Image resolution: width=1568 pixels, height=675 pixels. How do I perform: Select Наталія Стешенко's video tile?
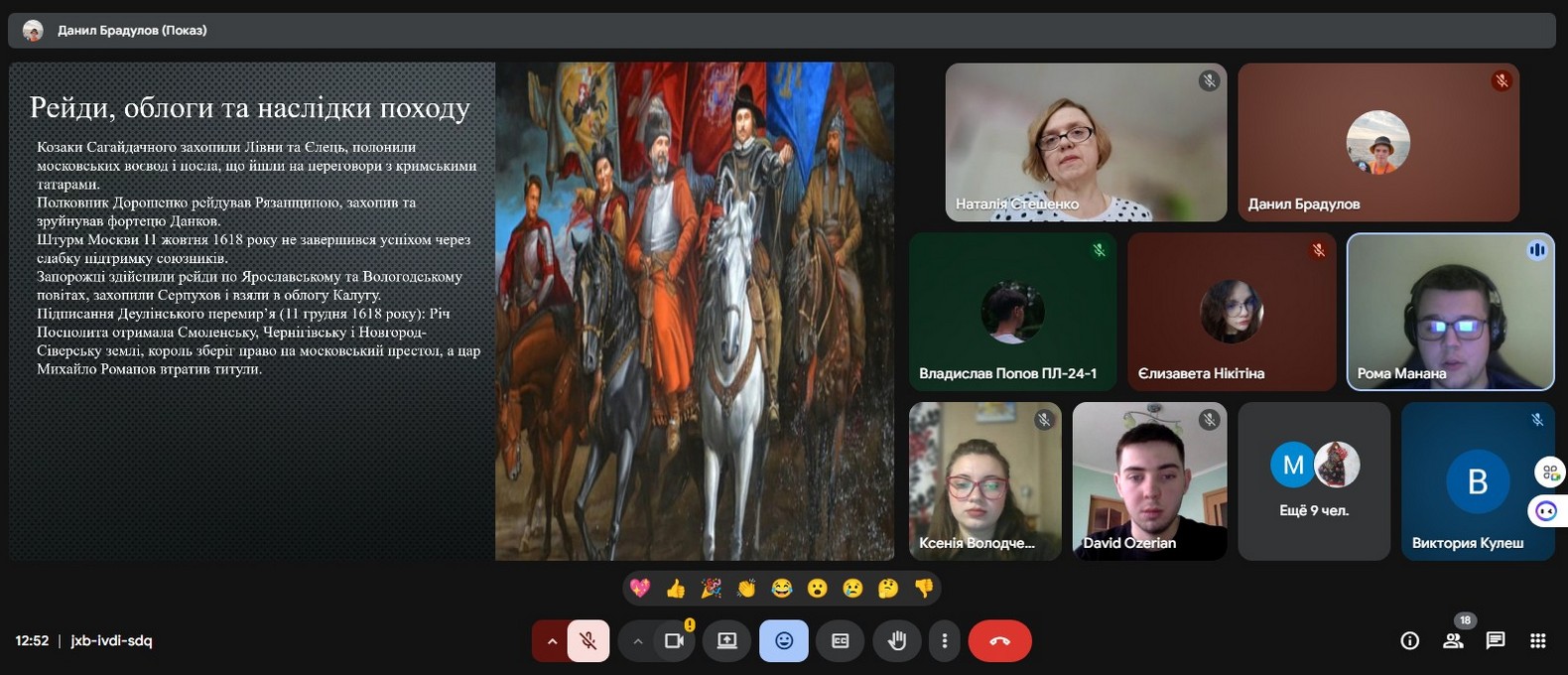pos(1086,142)
